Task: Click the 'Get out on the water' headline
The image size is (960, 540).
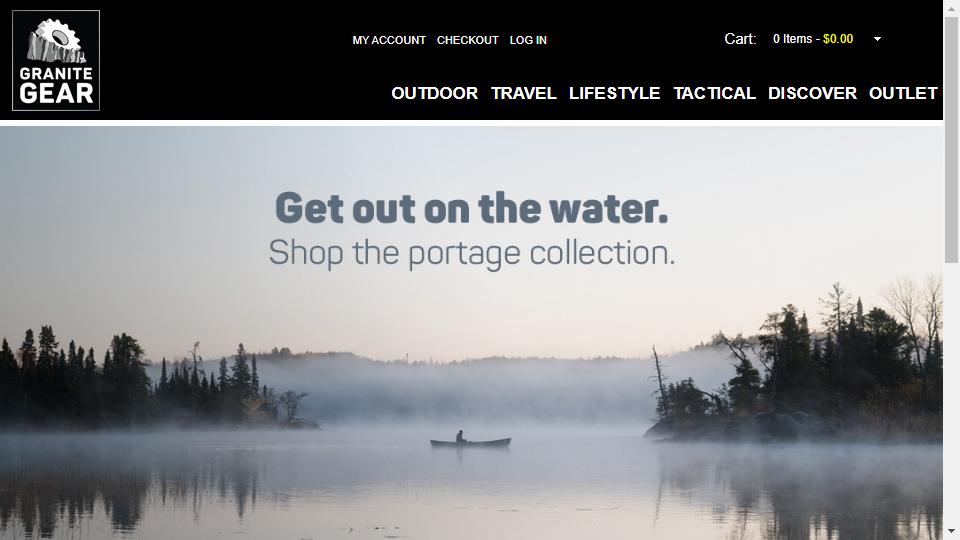Action: (471, 208)
